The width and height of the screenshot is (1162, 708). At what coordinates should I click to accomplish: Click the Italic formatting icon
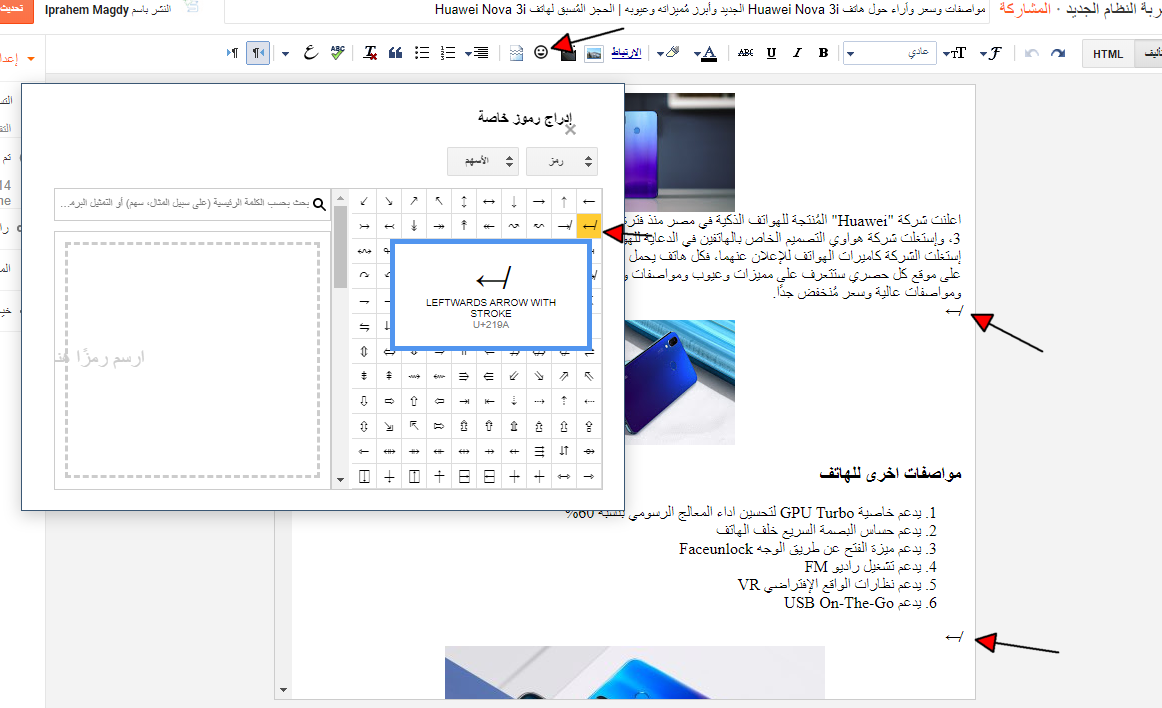click(x=797, y=53)
